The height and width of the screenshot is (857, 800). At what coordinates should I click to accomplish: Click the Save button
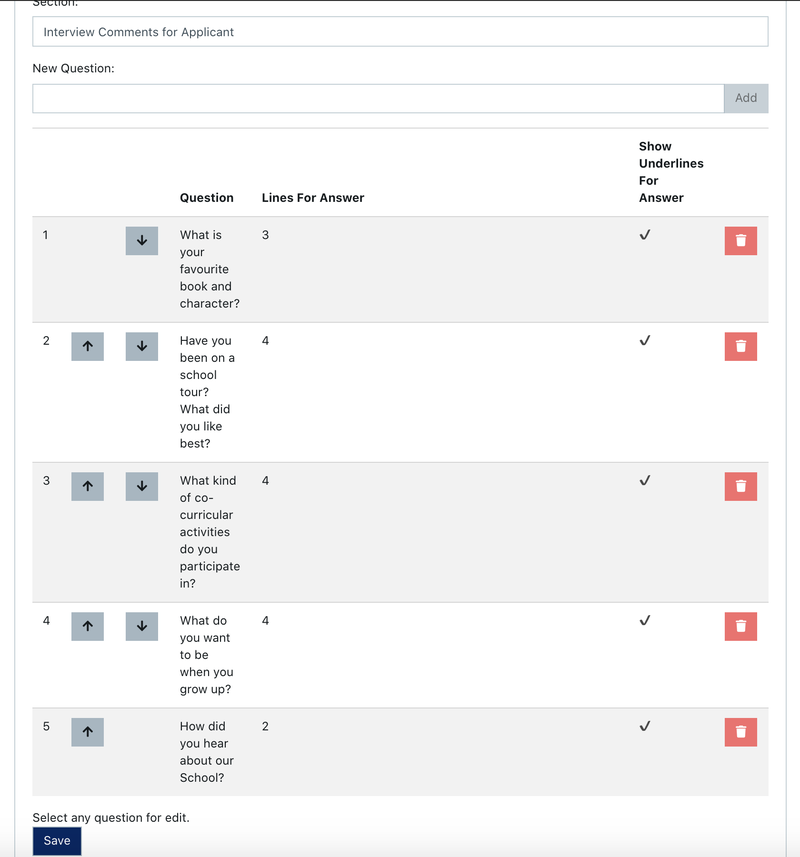point(57,841)
